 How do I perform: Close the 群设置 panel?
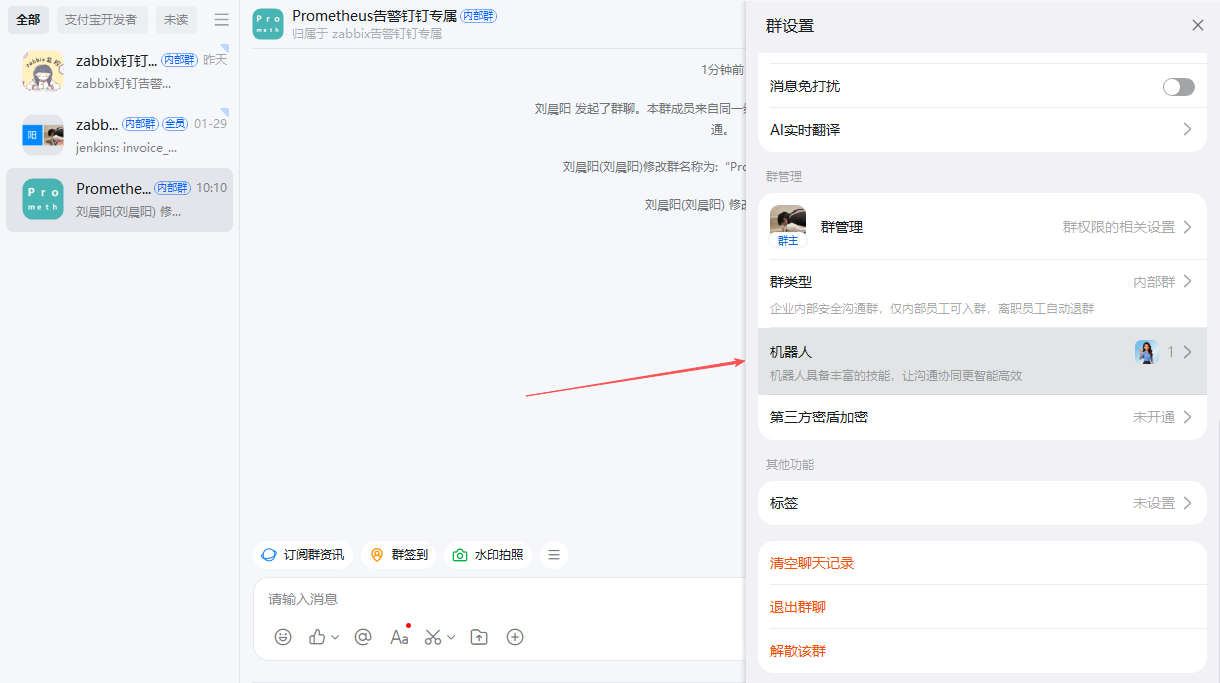click(x=1198, y=25)
